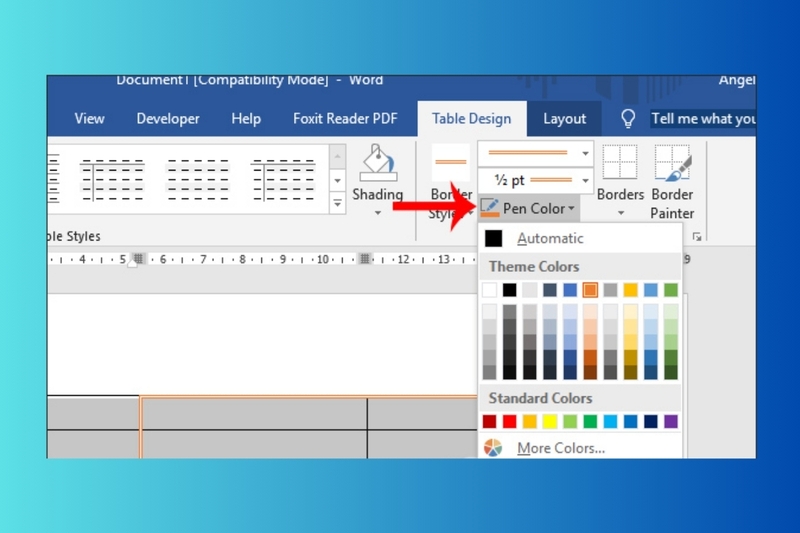Image resolution: width=800 pixels, height=533 pixels.
Task: Click the column marker near ruler 11
Action: [x=364, y=259]
